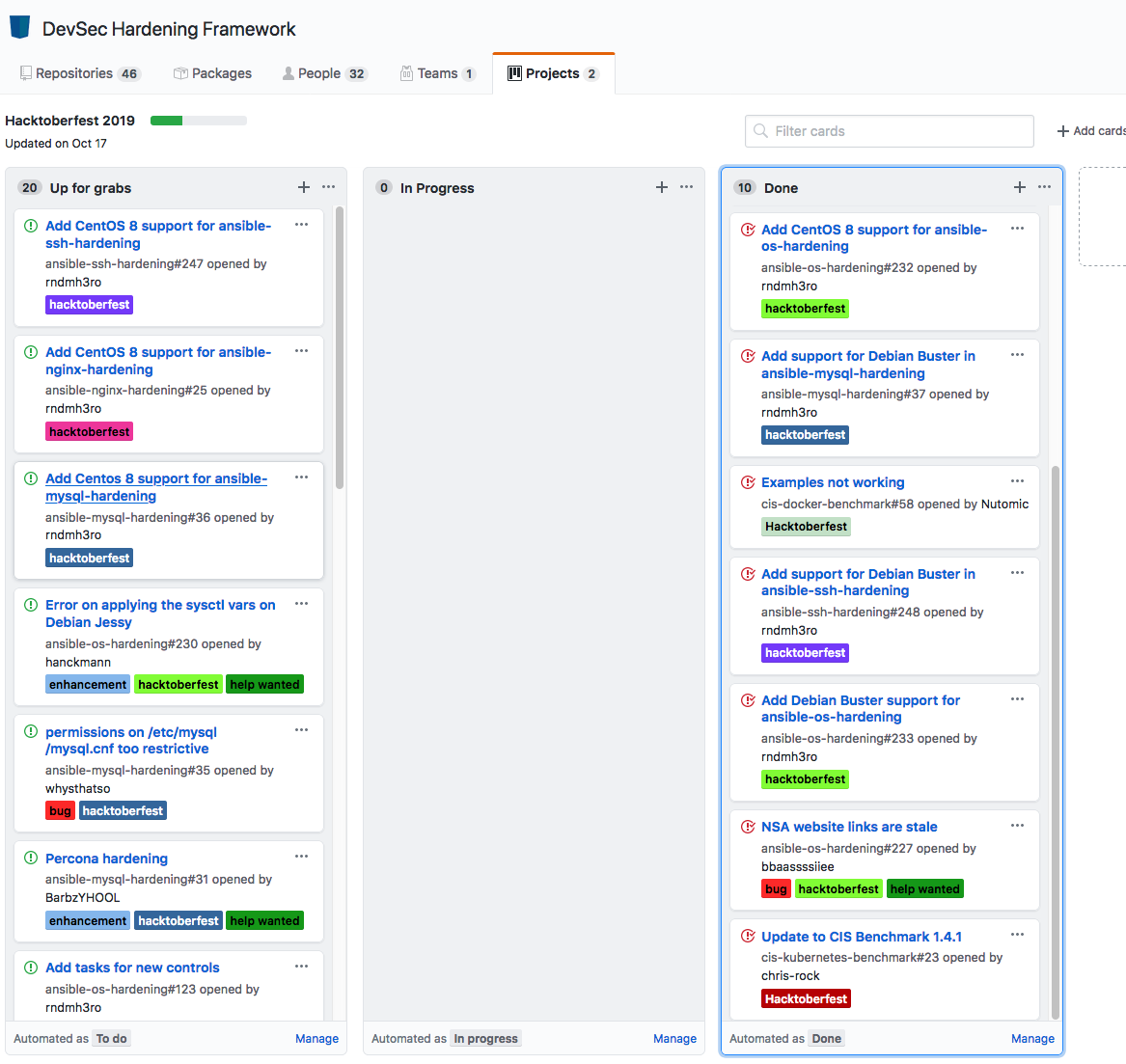Click the Hacktoberfest 2019 progress bar
The height and width of the screenshot is (1064, 1126).
coord(198,121)
